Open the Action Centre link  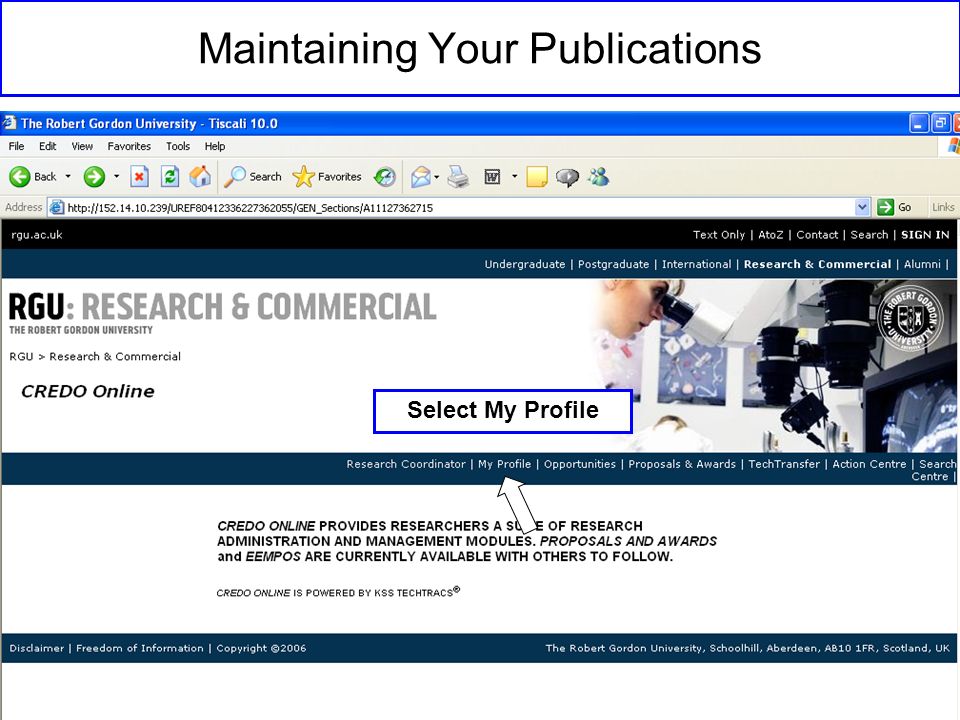pos(869,464)
